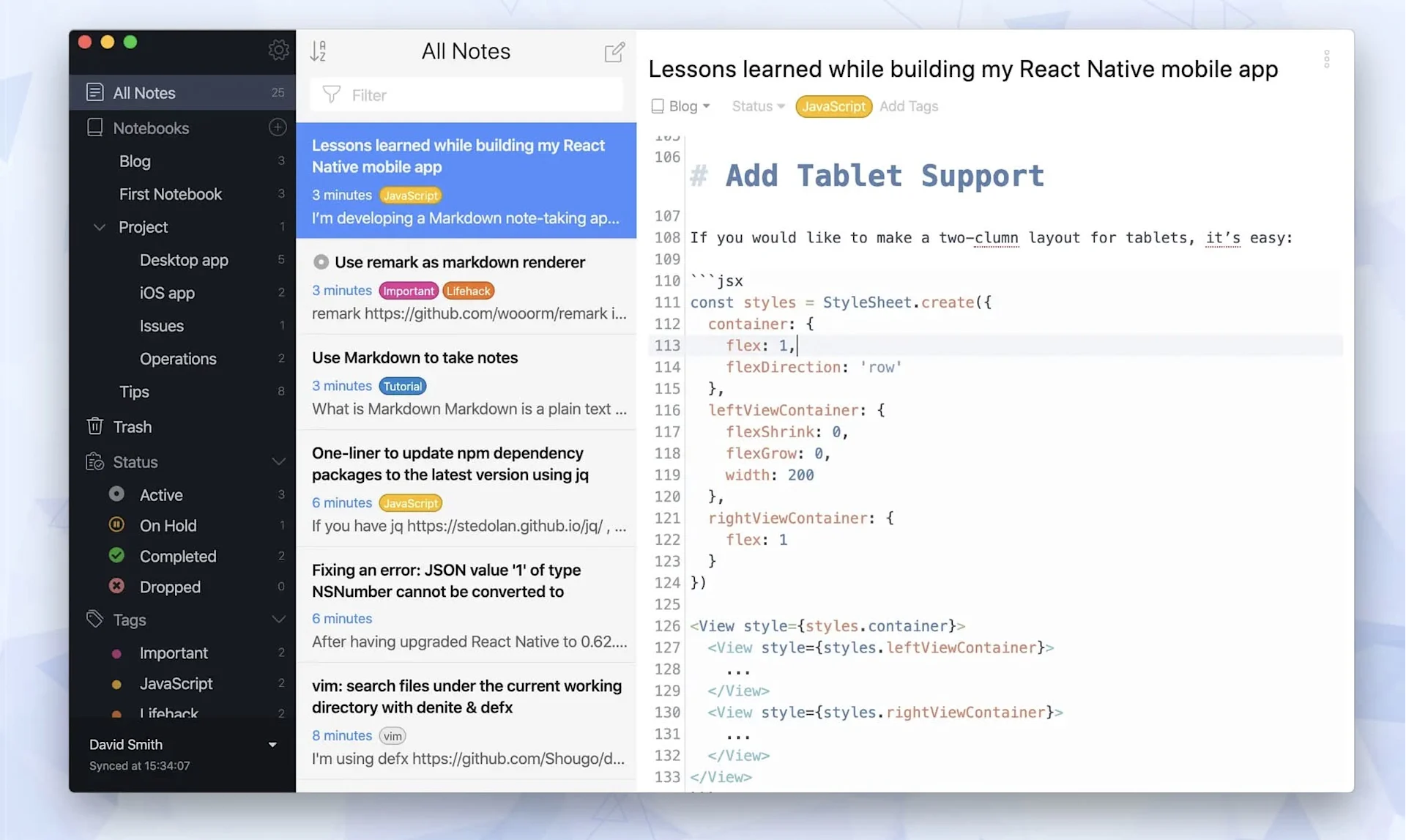Toggle status circle on remark renderer note
Screen dimensions: 1406x840
(x=321, y=262)
